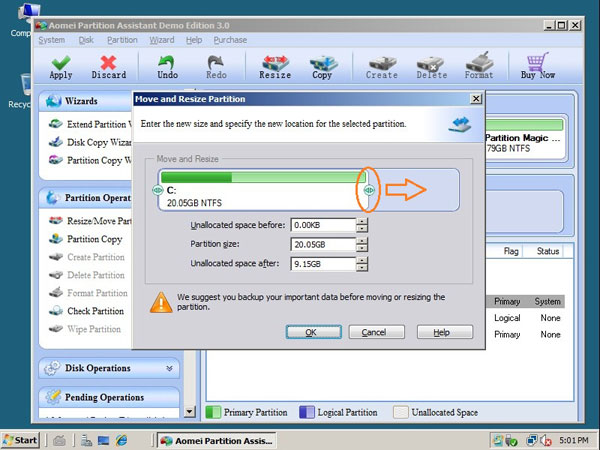Click the Help button in dialog
Screen dimensions: 600x450
445,332
